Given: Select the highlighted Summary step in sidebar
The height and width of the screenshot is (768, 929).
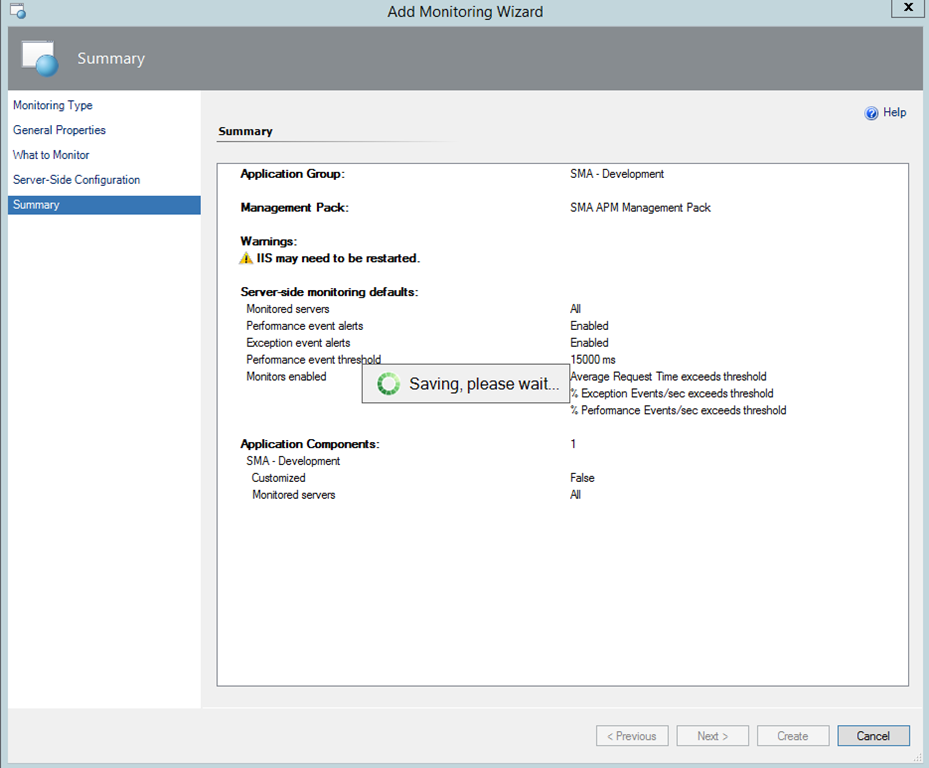Looking at the screenshot, I should pos(36,205).
